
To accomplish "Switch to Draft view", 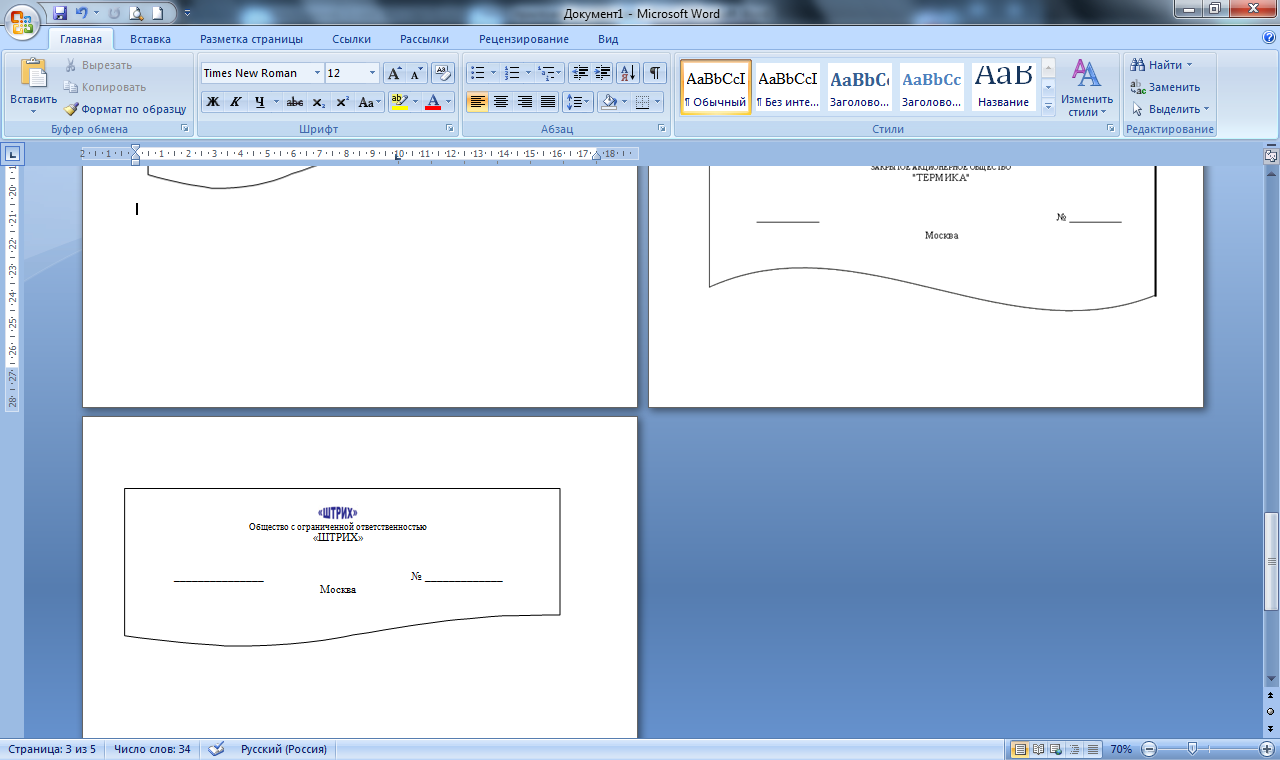I will (x=1093, y=749).
